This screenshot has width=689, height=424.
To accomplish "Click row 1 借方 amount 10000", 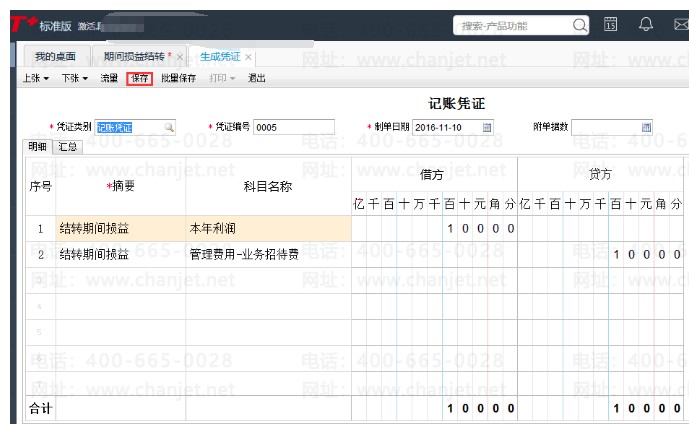I will tap(435, 228).
